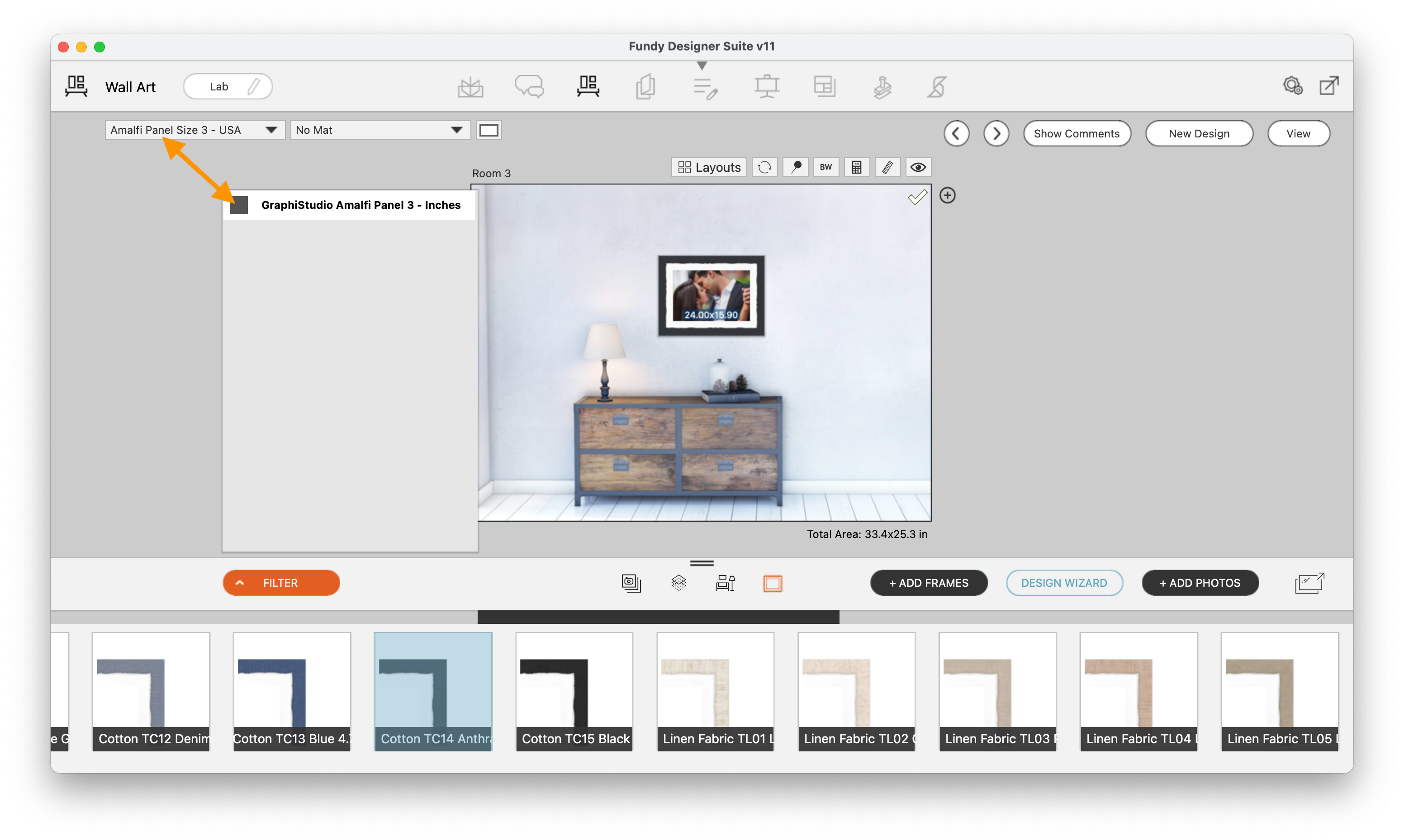Click the View button

pos(1298,133)
